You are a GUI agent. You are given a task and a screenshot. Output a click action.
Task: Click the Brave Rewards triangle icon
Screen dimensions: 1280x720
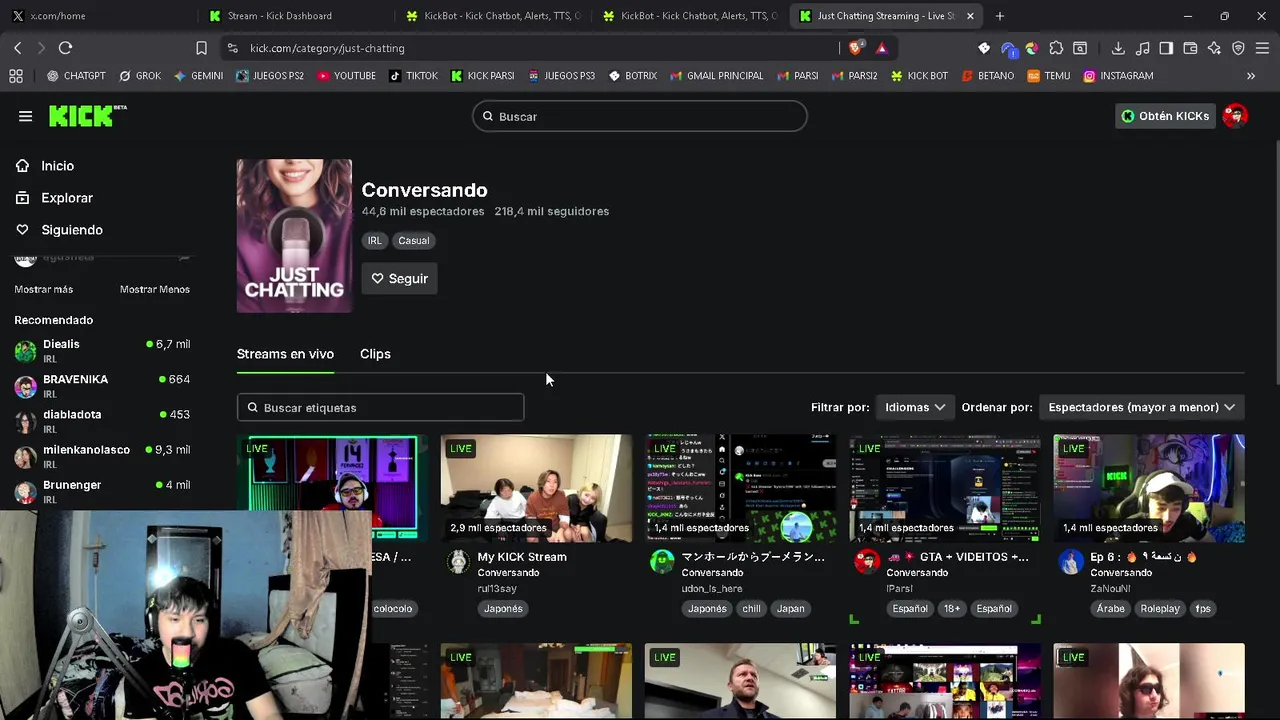click(881, 48)
